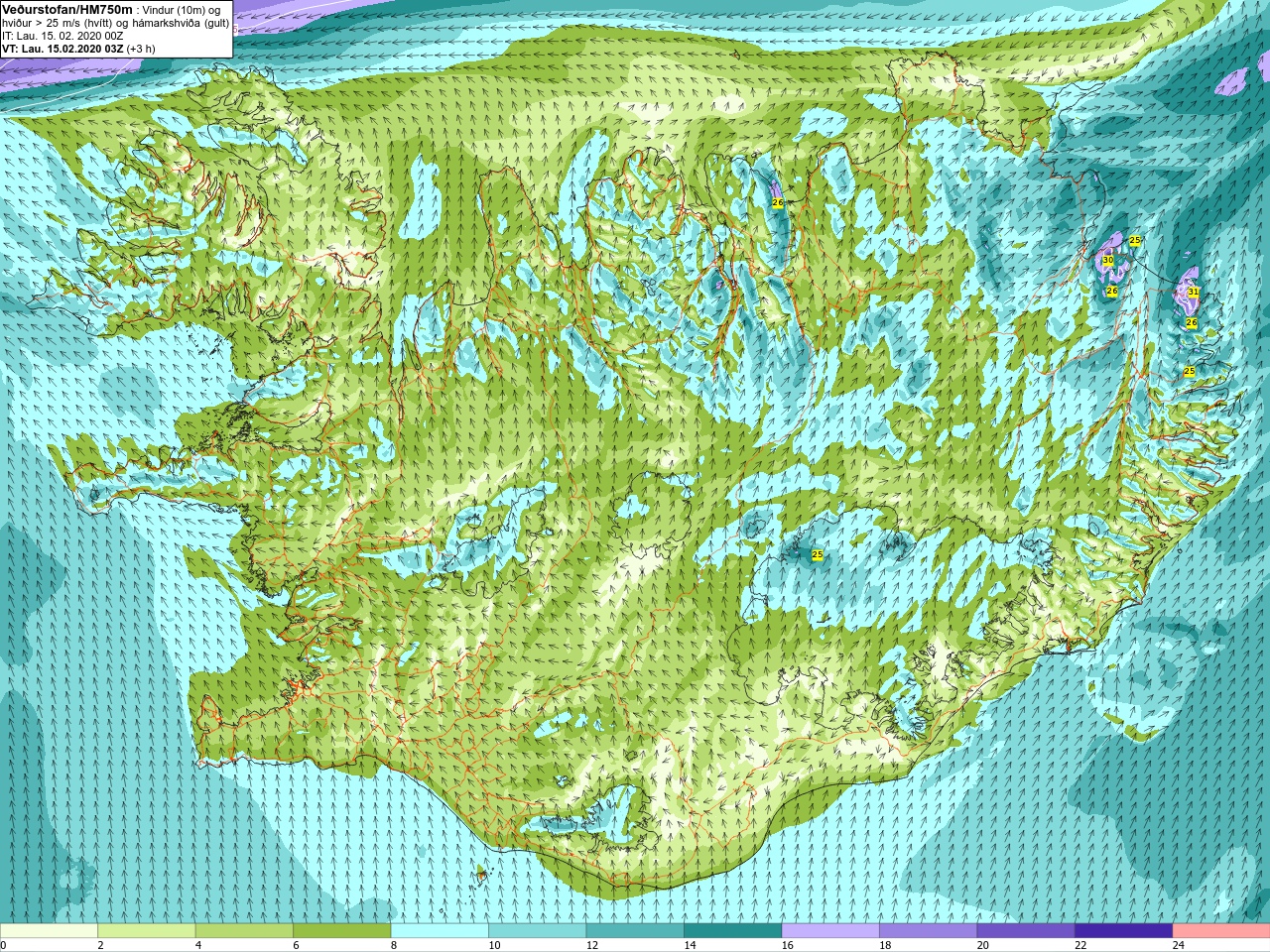The height and width of the screenshot is (952, 1270).
Task: Click the legend tick value 8
Action: pos(394,945)
